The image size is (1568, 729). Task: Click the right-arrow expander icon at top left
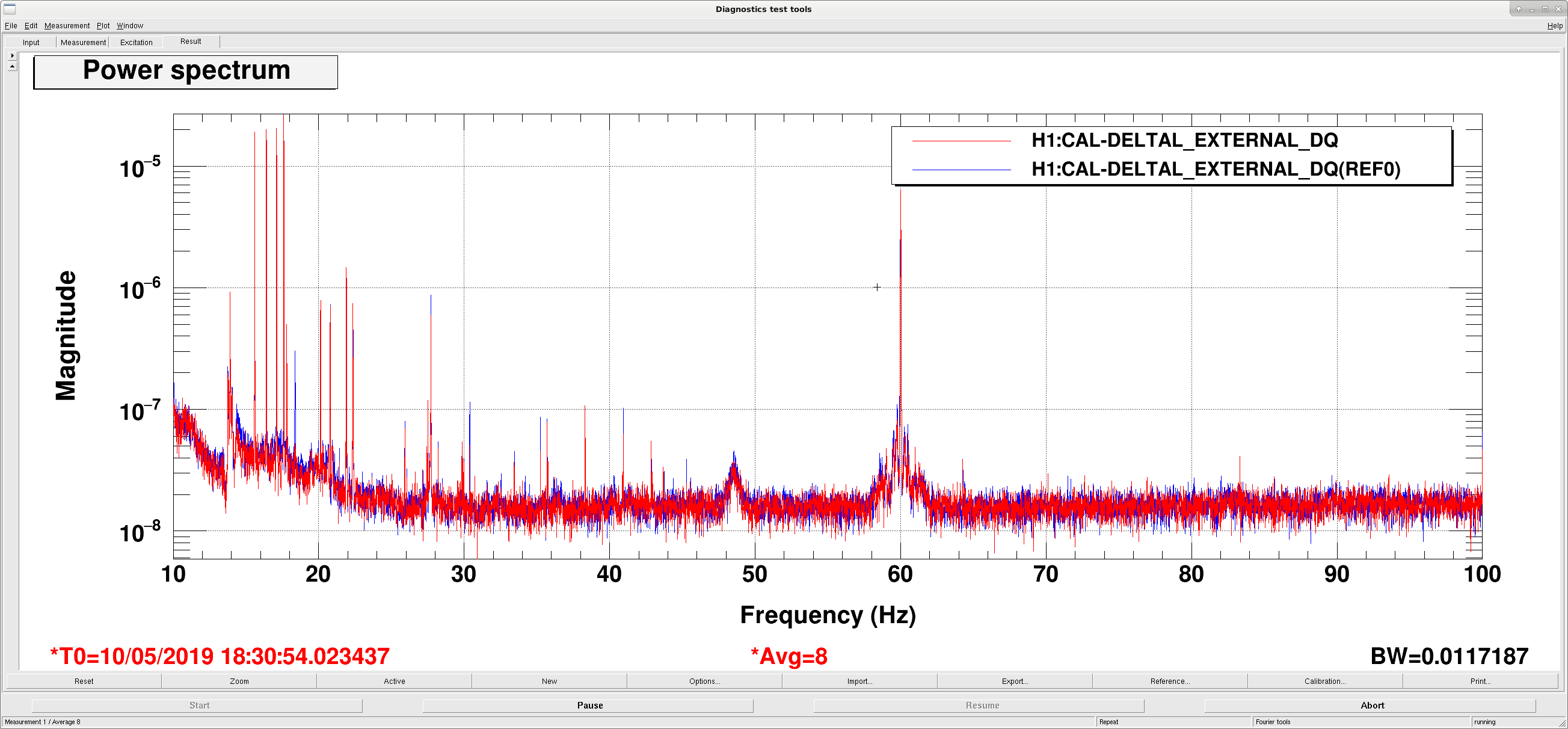(12, 55)
